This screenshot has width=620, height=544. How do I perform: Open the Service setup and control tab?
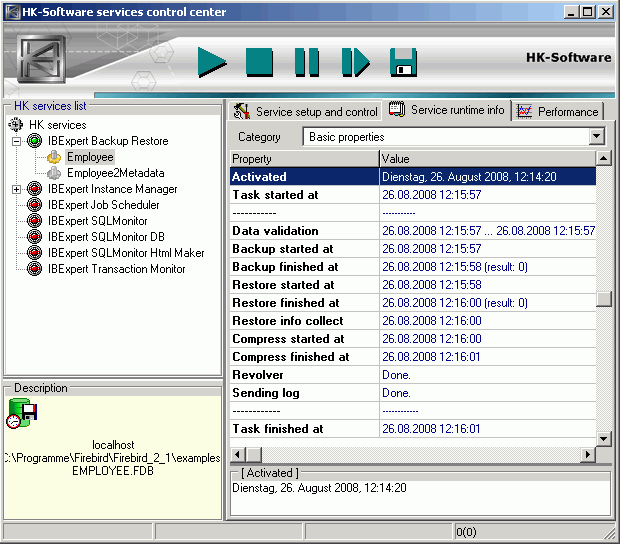(x=306, y=111)
